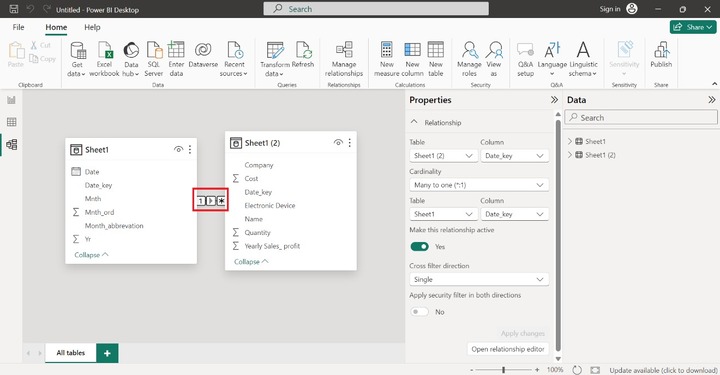Click Fit to screen icon in status bar
Viewport: 720px width, 375px height.
click(595, 370)
